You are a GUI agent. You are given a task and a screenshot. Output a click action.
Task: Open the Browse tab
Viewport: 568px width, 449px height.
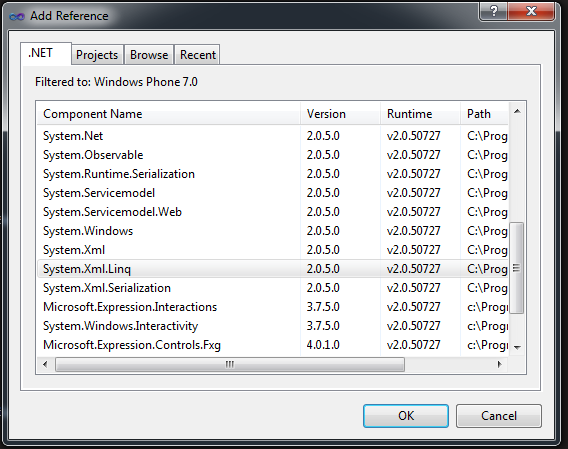pyautogui.click(x=149, y=55)
